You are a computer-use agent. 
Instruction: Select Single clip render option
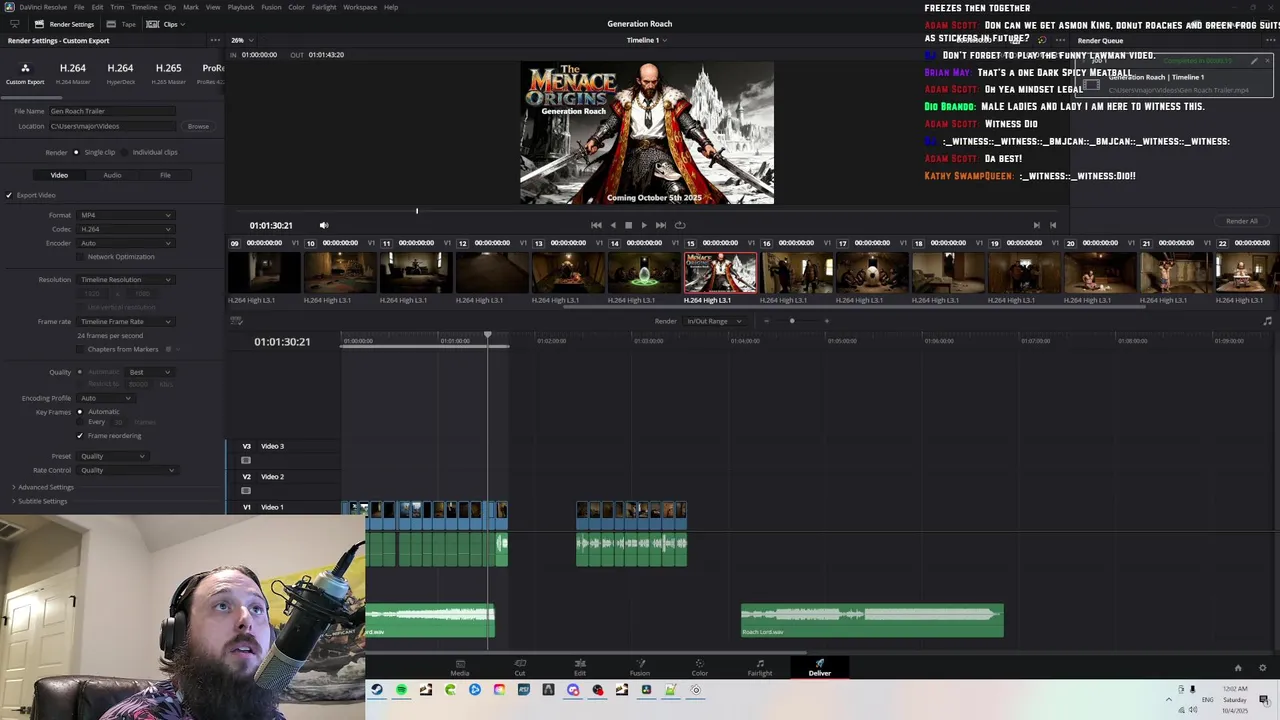tap(76, 152)
